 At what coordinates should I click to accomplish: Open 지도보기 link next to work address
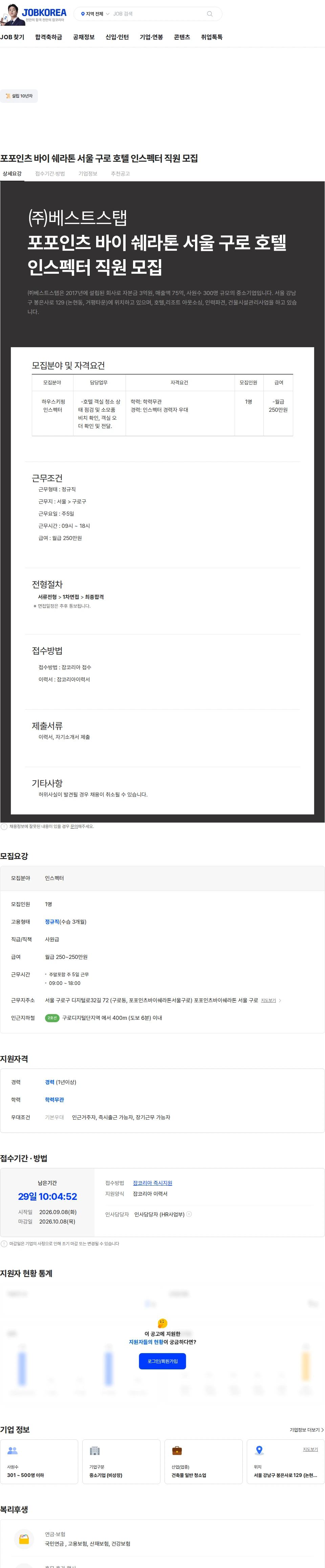click(x=268, y=1001)
